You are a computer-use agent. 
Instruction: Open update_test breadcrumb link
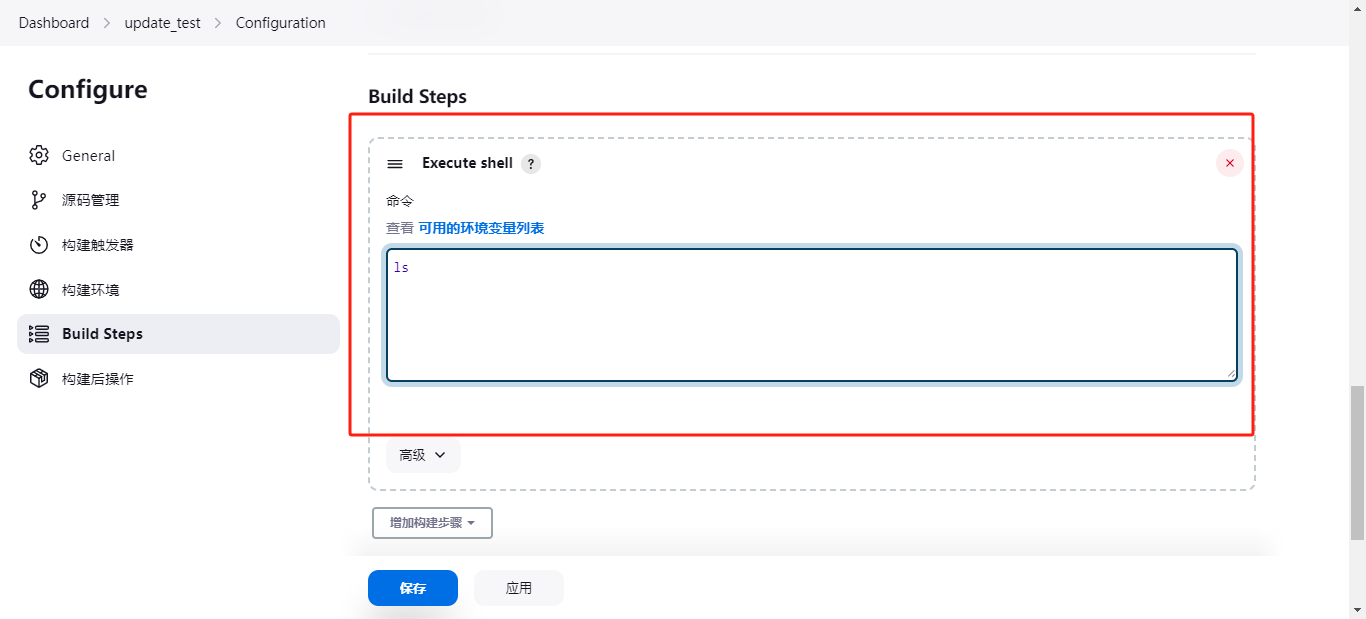(162, 23)
